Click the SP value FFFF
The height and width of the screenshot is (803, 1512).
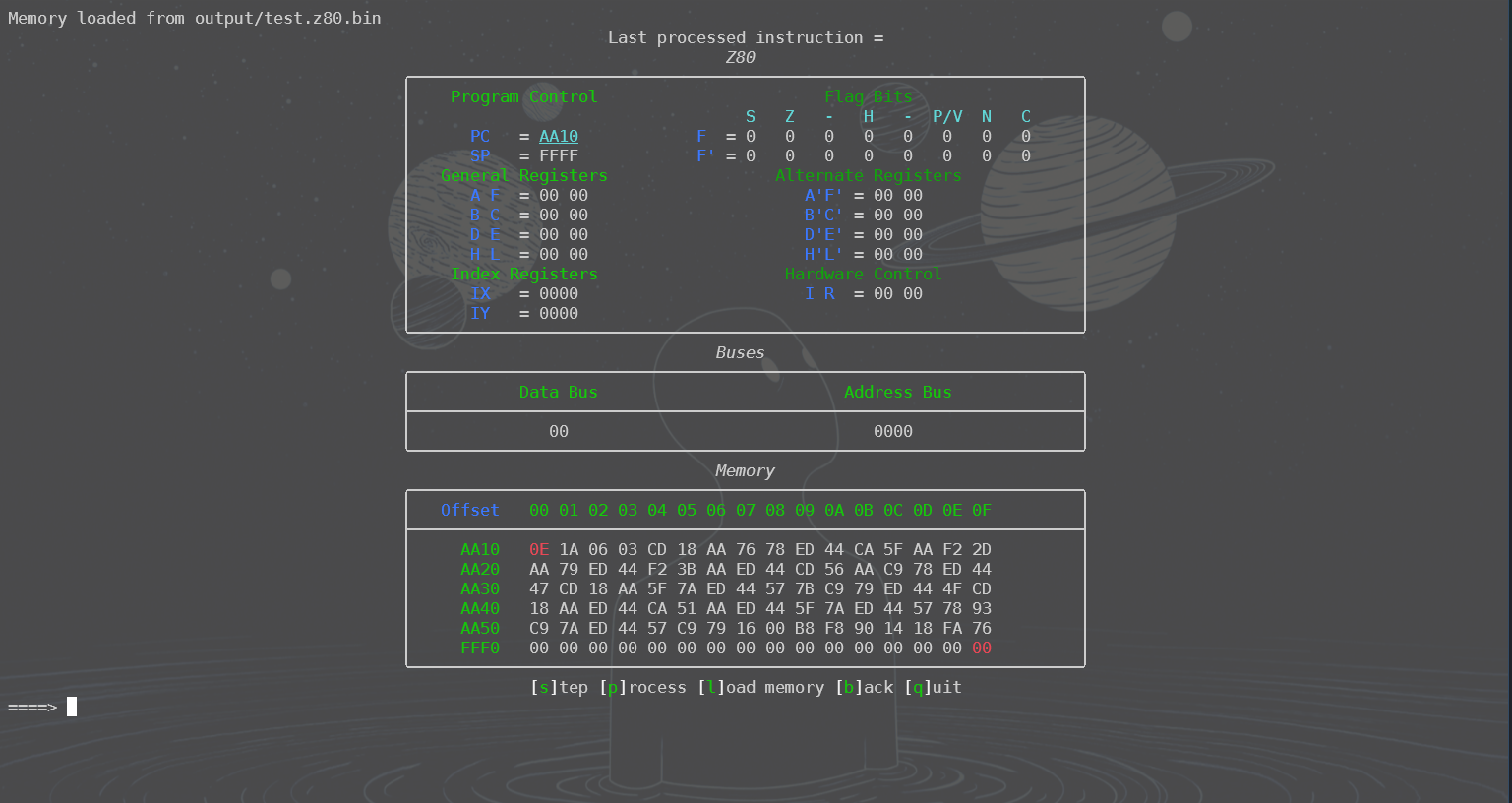point(559,155)
